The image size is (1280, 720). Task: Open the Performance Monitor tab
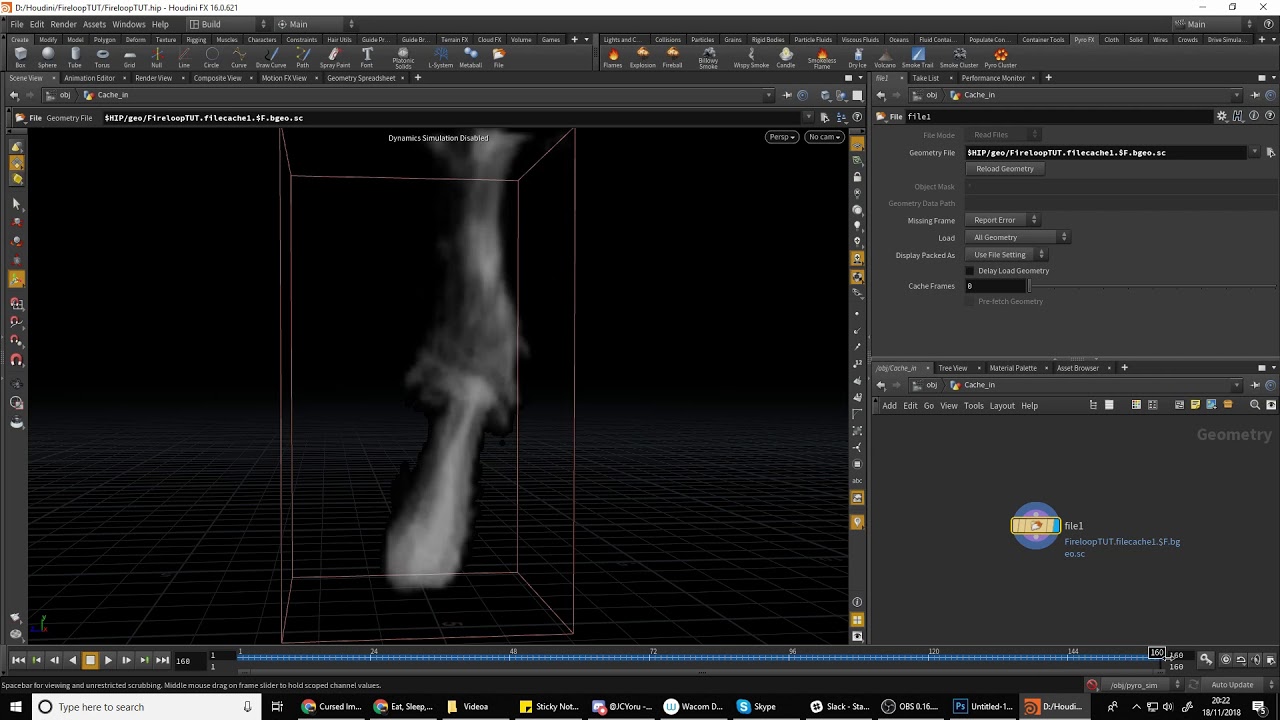point(993,78)
